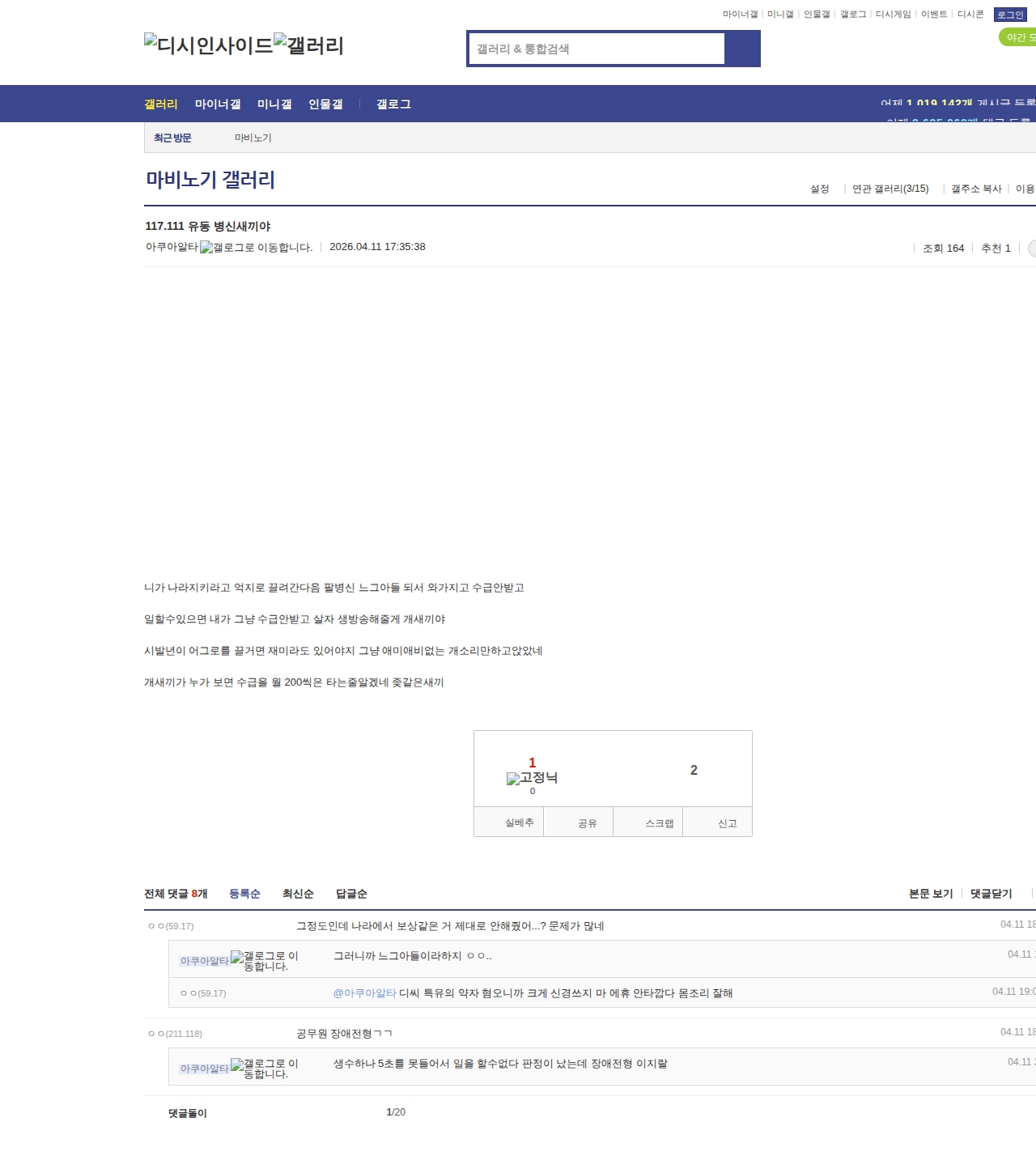This screenshot has width=1036, height=1156.
Task: Open the gallog icon next to the post author
Action: click(x=257, y=248)
